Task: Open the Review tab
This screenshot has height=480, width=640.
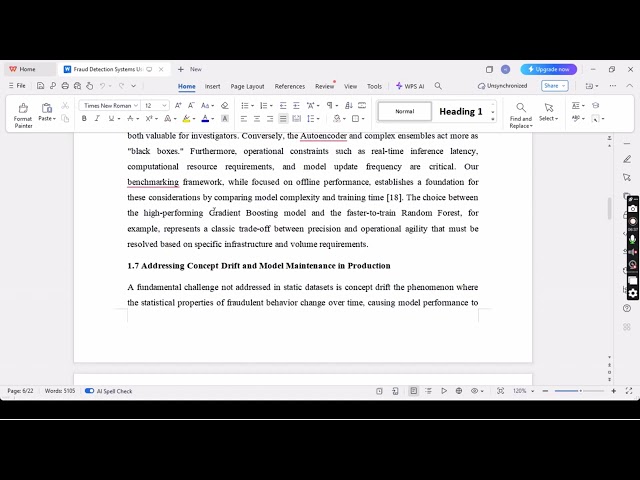Action: pyautogui.click(x=324, y=86)
